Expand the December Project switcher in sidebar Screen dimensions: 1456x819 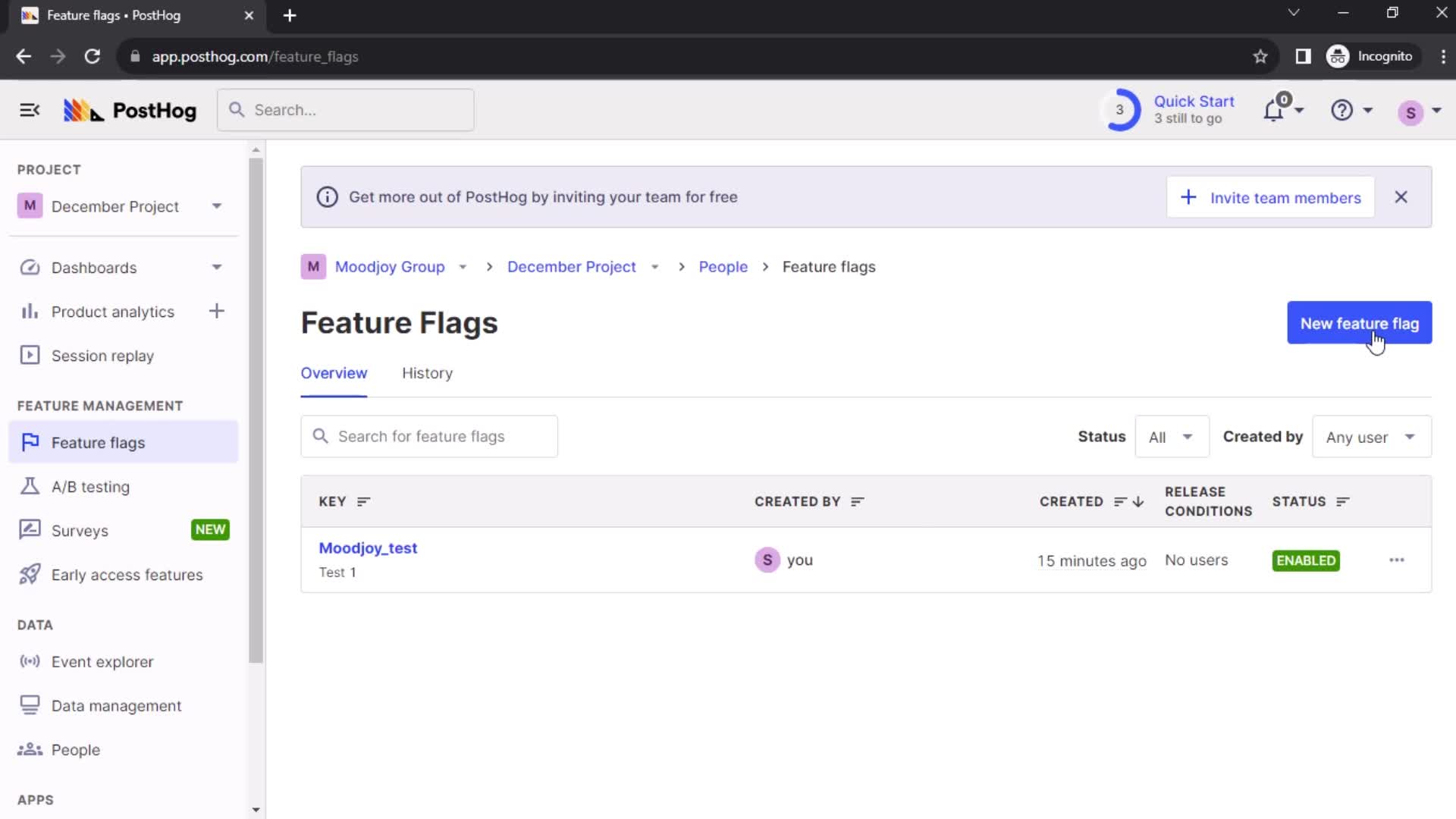point(217,206)
